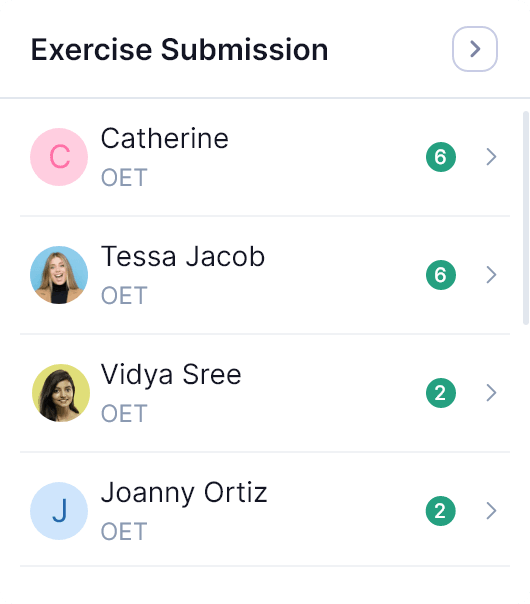Image resolution: width=530 pixels, height=604 pixels.
Task: Expand Tessa Jacob's row with the chevron
Action: pyautogui.click(x=491, y=275)
